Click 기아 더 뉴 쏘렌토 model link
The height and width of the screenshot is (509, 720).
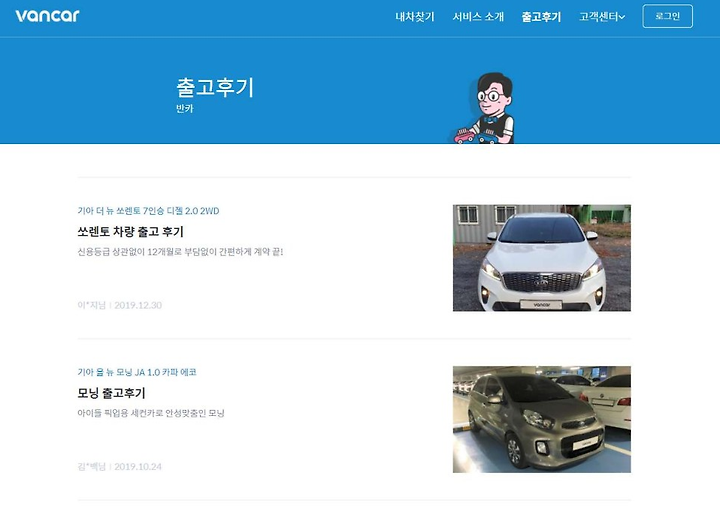(148, 211)
